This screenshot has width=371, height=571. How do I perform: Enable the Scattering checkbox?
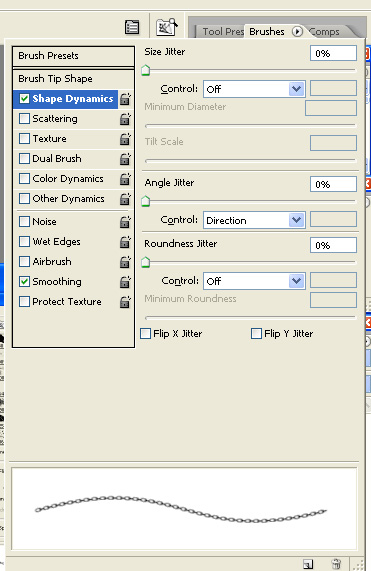(24, 119)
